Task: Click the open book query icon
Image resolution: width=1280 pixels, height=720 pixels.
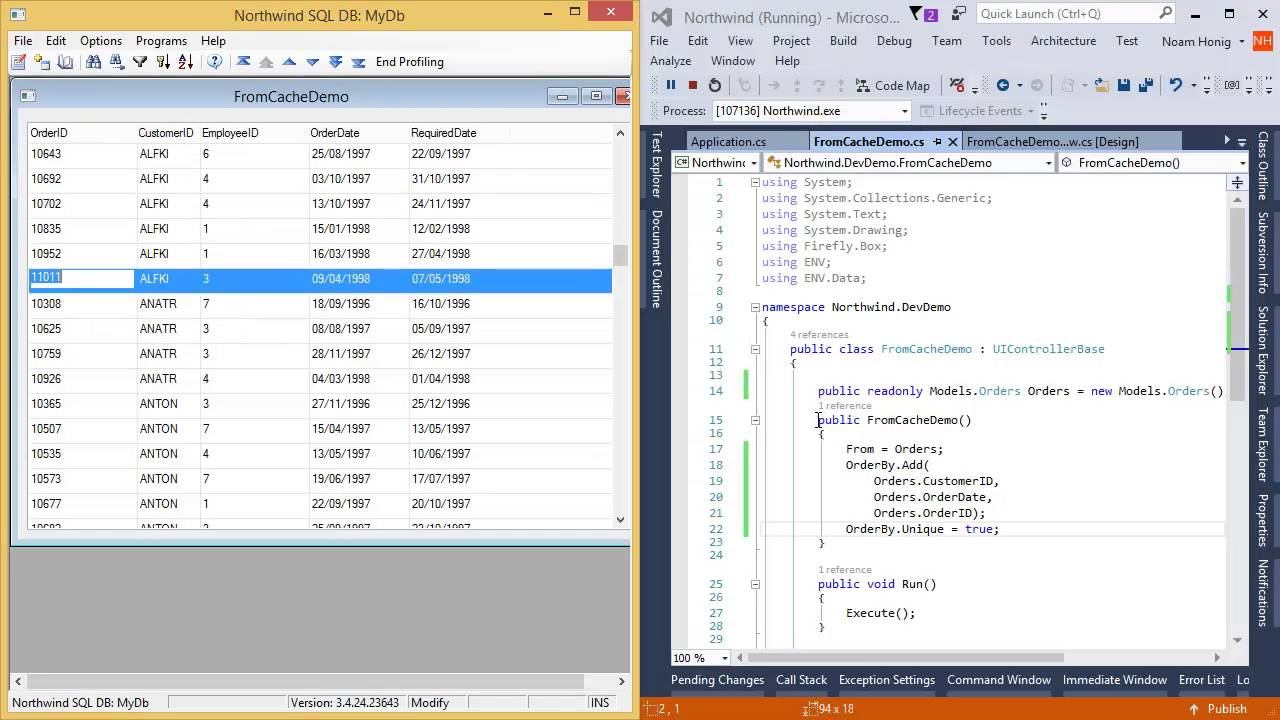Action: tap(65, 62)
